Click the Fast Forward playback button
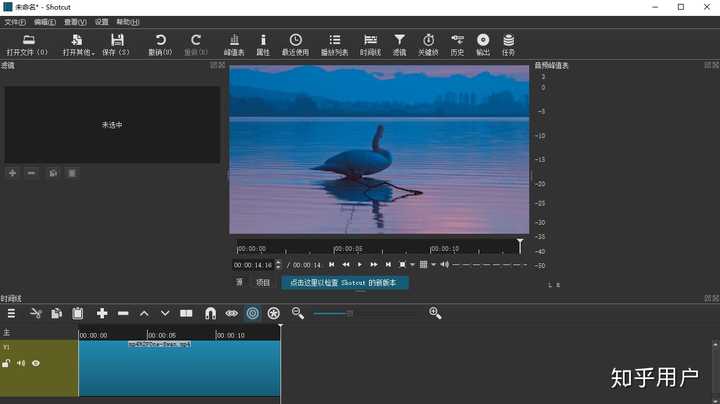The height and width of the screenshot is (404, 720). 374,264
